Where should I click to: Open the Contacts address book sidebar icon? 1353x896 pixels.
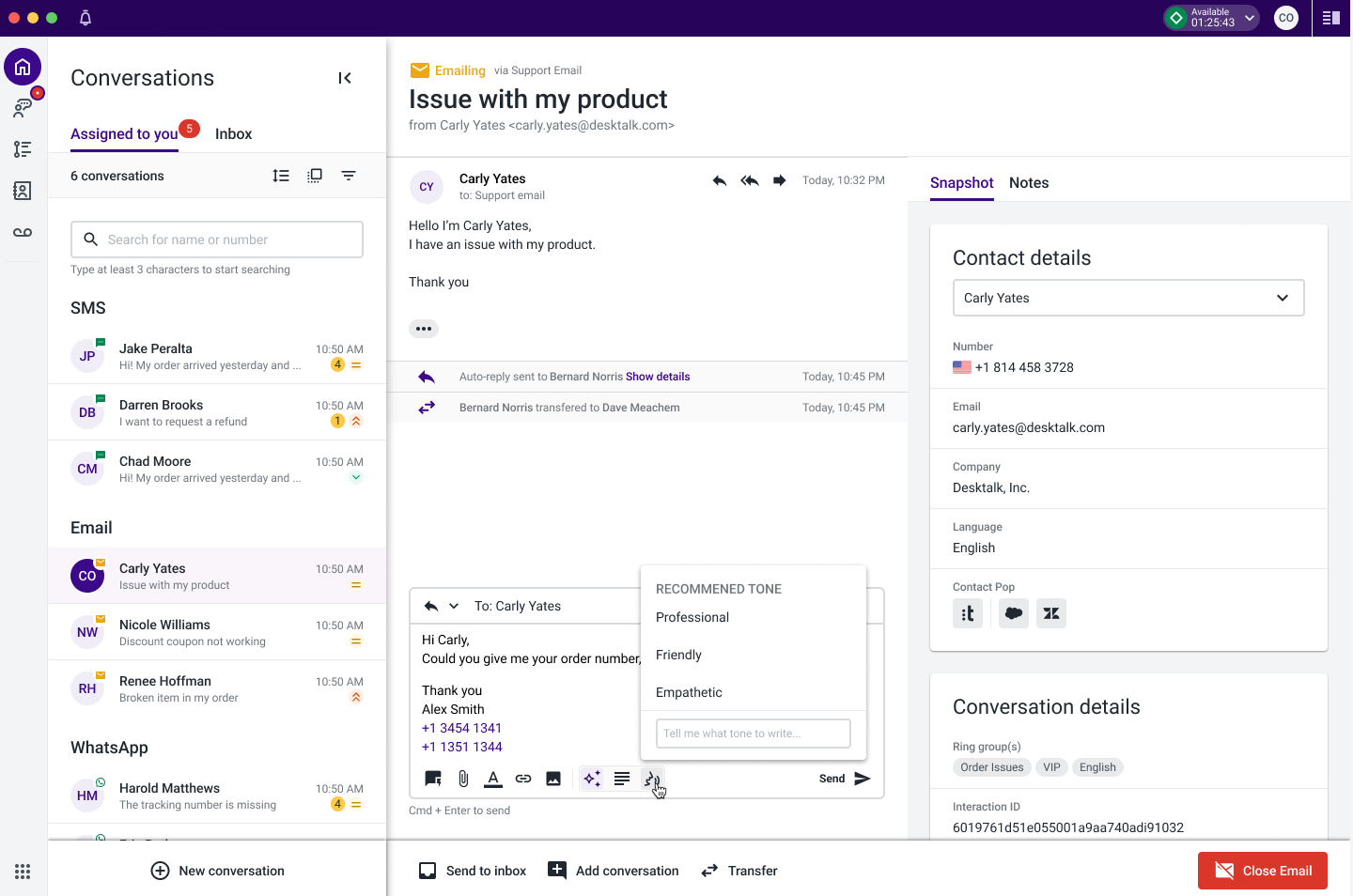(x=23, y=190)
